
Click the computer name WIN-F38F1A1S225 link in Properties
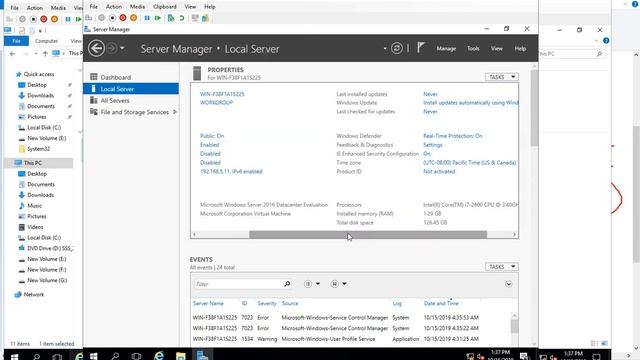222,94
